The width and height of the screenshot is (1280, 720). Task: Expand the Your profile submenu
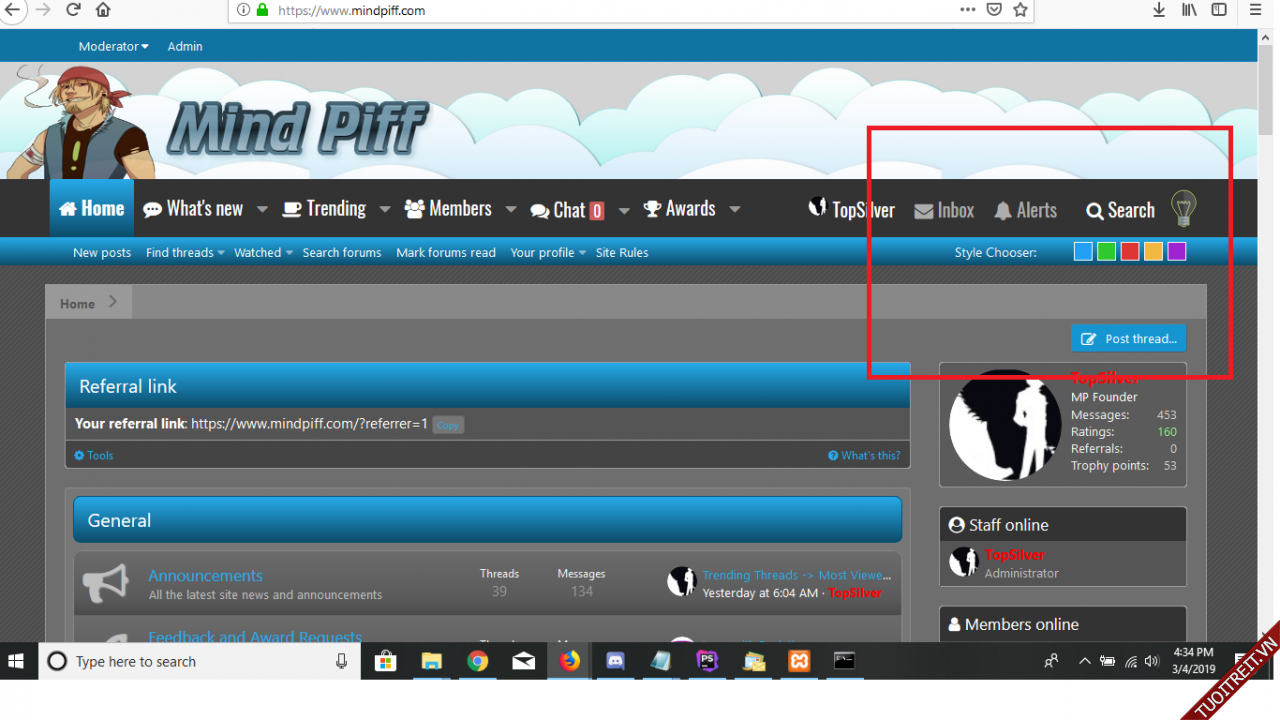coord(548,253)
